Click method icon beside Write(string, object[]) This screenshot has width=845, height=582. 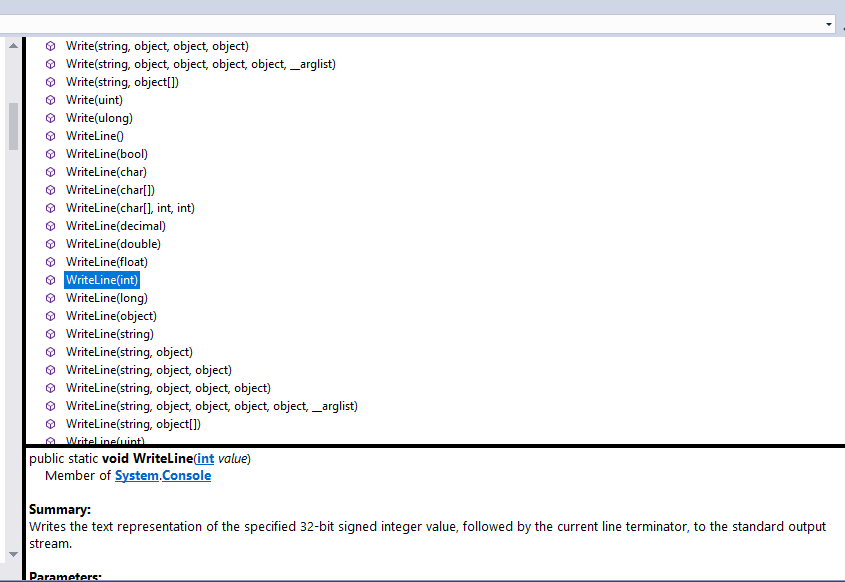(51, 82)
